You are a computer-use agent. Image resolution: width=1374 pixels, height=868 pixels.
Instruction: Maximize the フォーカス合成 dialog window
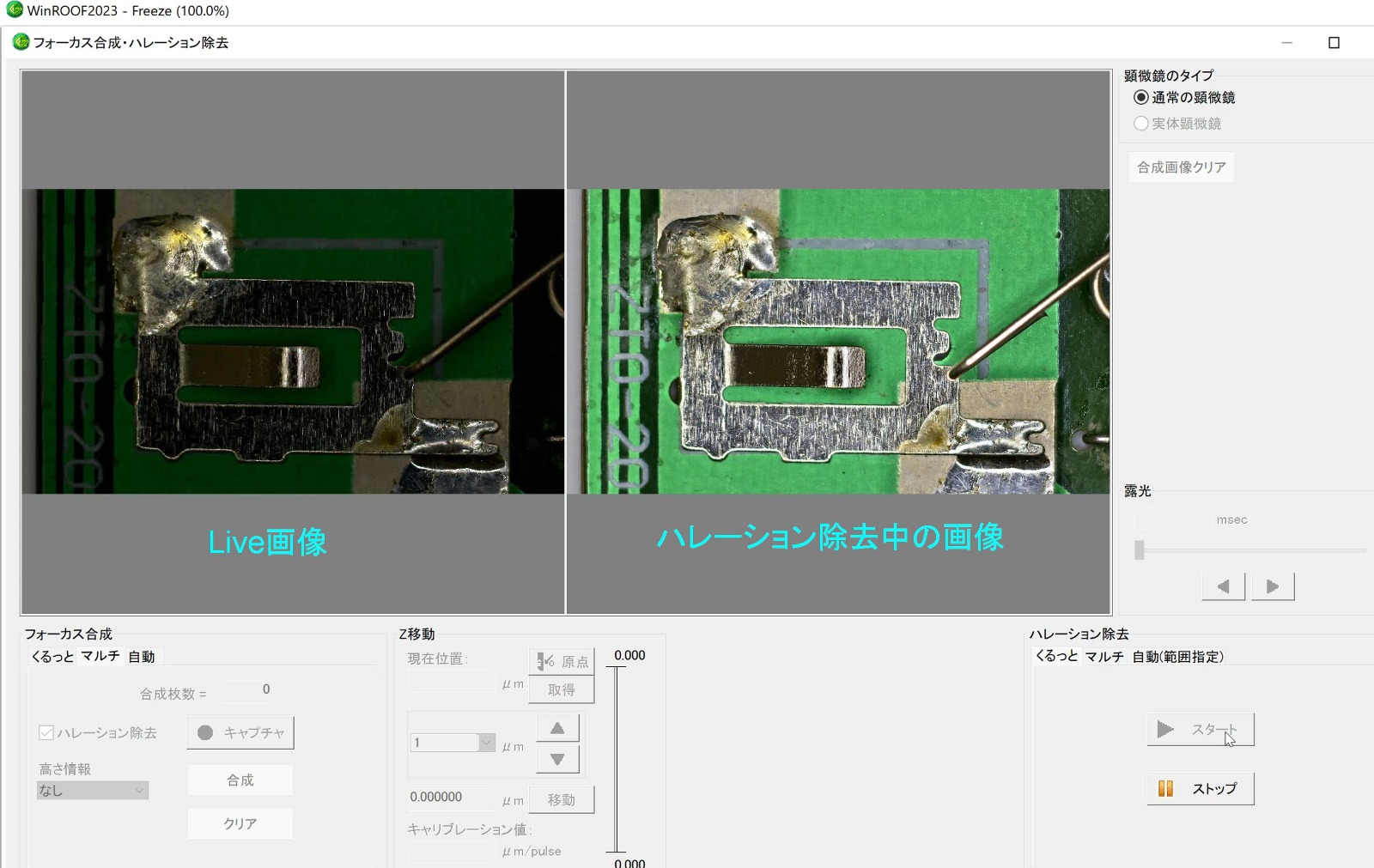click(1334, 43)
